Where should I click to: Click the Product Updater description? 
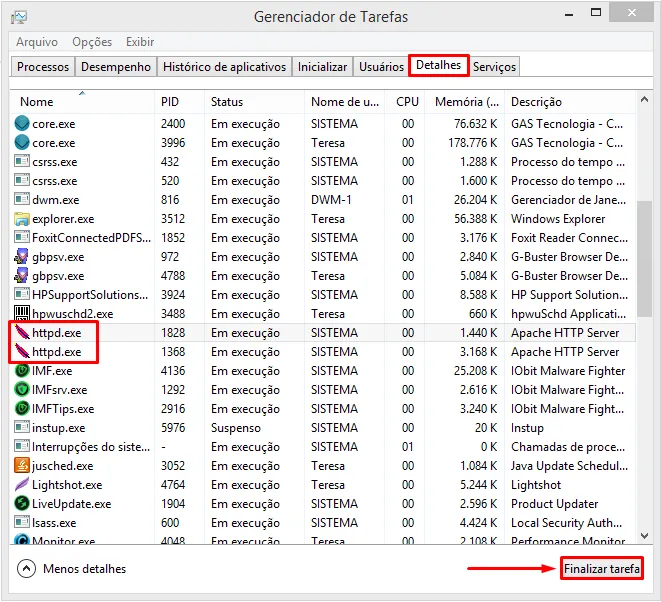[554, 504]
